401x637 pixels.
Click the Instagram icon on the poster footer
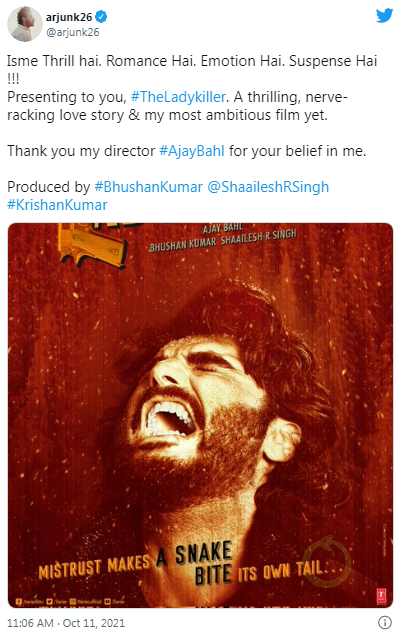73,602
